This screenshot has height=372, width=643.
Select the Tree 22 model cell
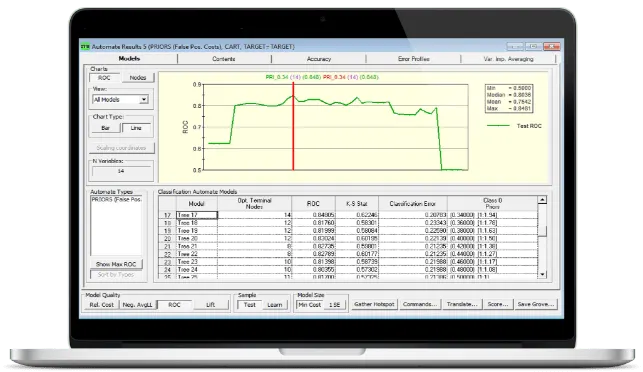click(x=197, y=254)
